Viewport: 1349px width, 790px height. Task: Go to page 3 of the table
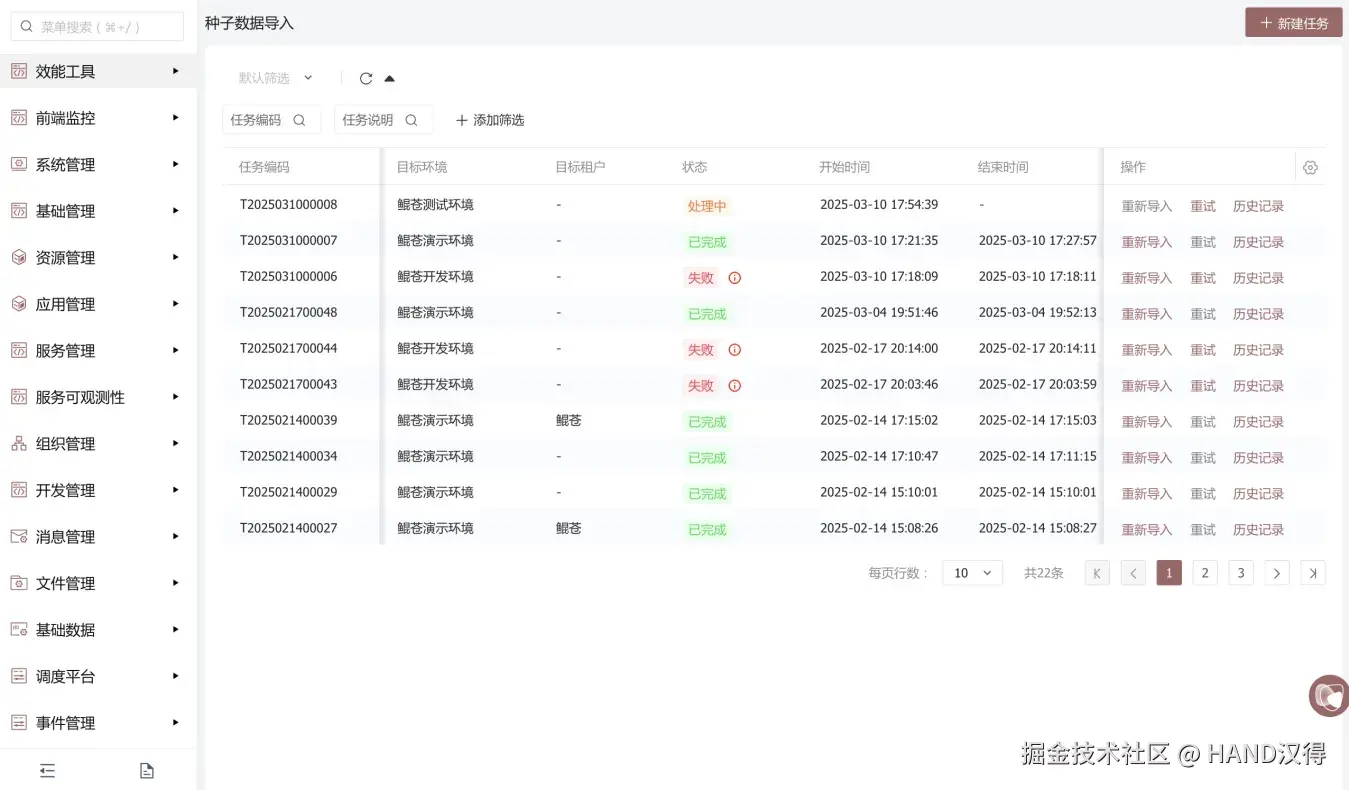coord(1241,573)
